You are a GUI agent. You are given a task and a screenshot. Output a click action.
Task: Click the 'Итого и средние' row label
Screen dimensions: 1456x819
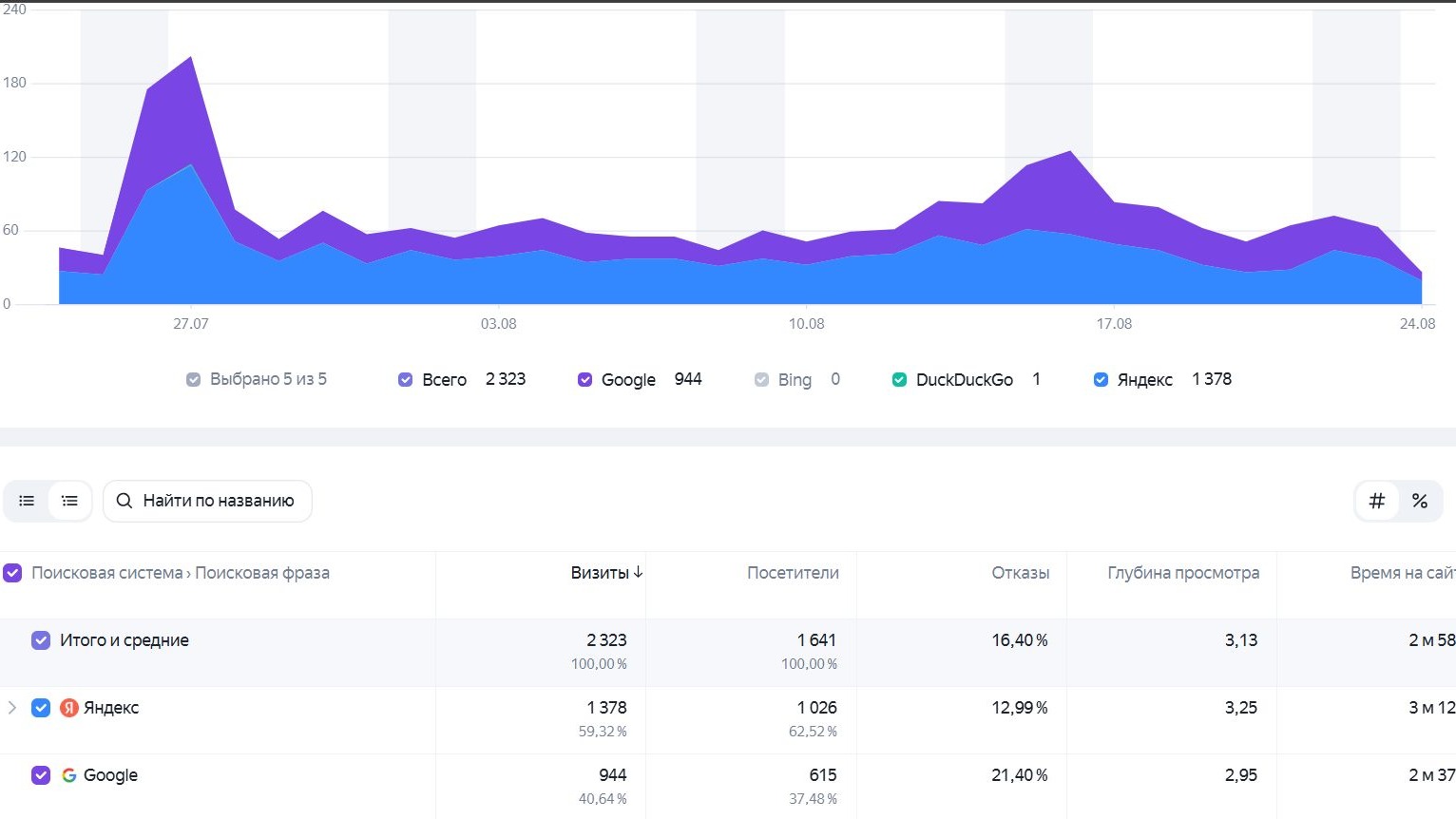coord(125,640)
